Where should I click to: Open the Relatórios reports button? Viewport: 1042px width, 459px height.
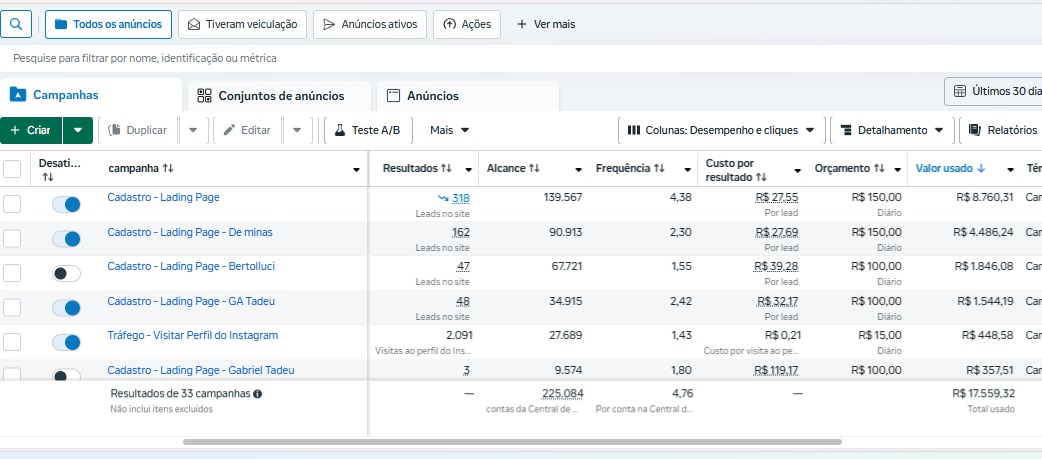click(x=1001, y=130)
